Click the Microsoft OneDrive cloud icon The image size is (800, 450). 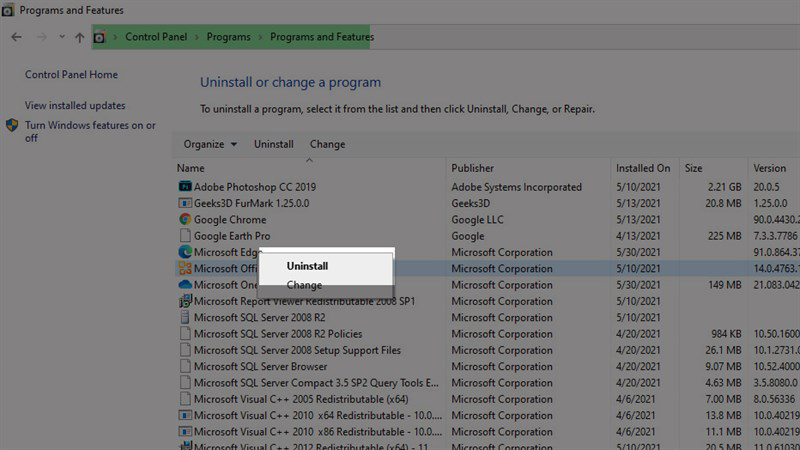[x=185, y=285]
